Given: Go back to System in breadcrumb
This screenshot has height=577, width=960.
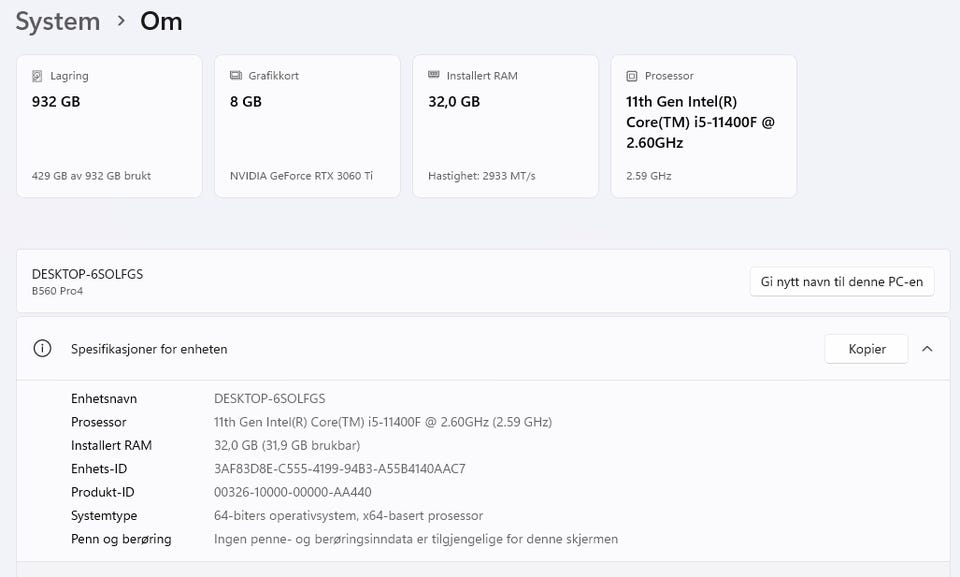Looking at the screenshot, I should [57, 21].
